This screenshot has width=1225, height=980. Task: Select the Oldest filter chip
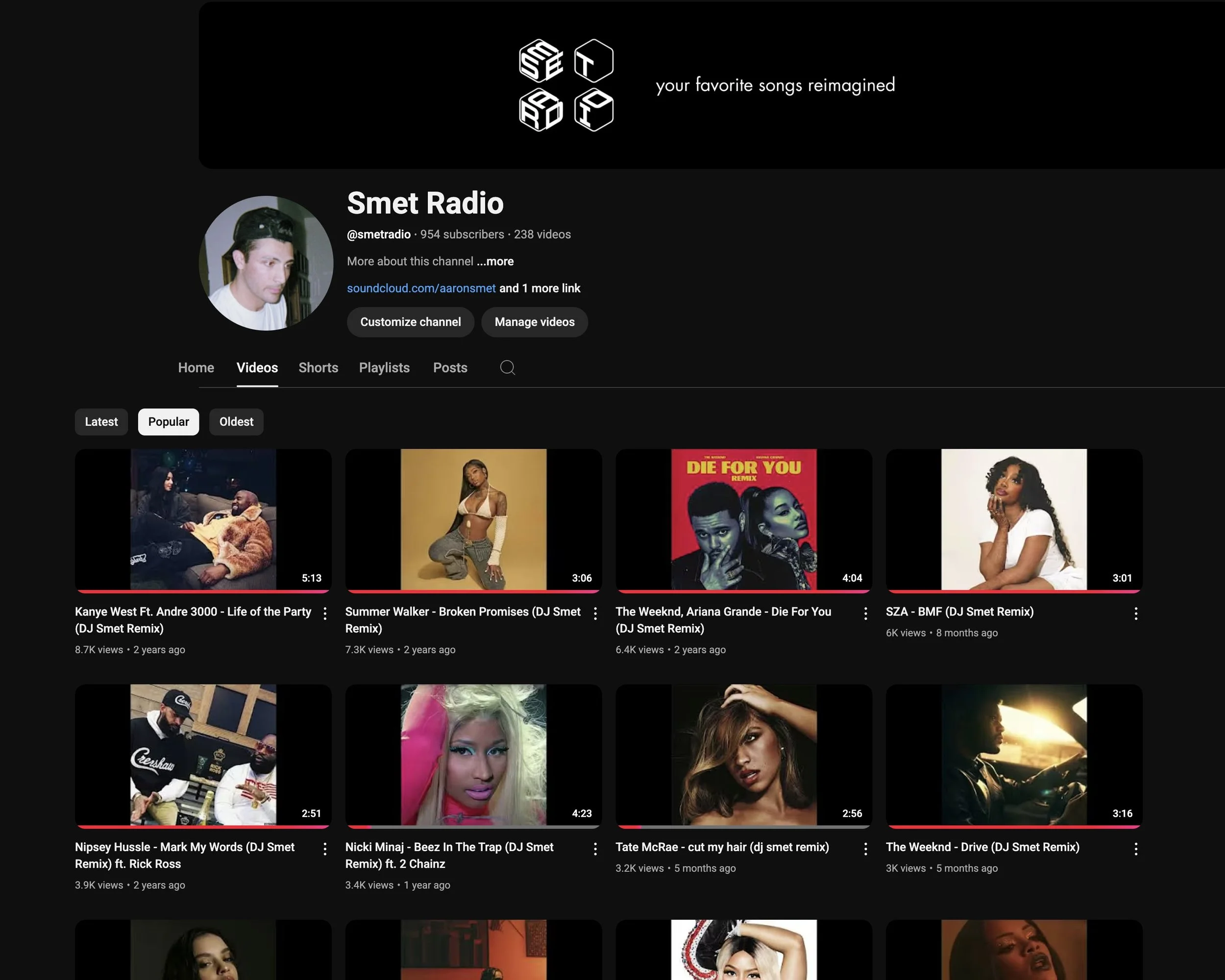(x=236, y=421)
